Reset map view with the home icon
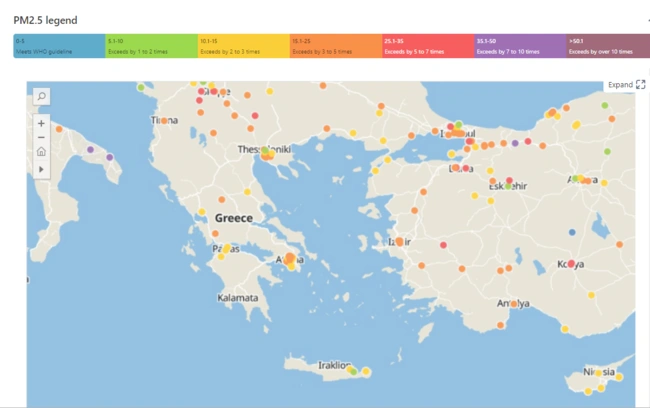Viewport: 650px width, 408px height. (x=41, y=152)
